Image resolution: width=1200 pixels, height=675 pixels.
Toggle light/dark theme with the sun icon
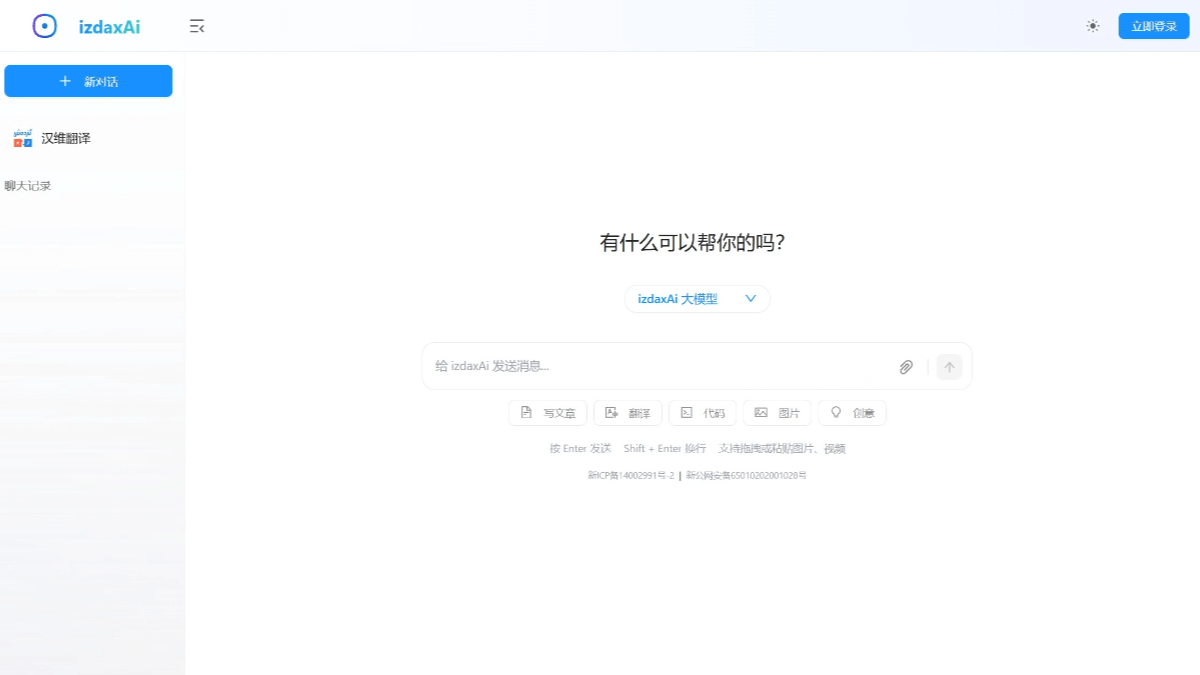tap(1093, 26)
